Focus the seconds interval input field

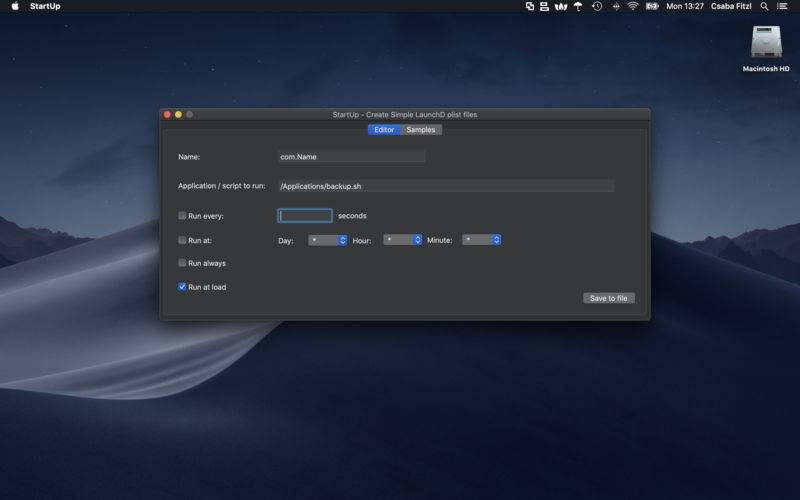pos(305,216)
